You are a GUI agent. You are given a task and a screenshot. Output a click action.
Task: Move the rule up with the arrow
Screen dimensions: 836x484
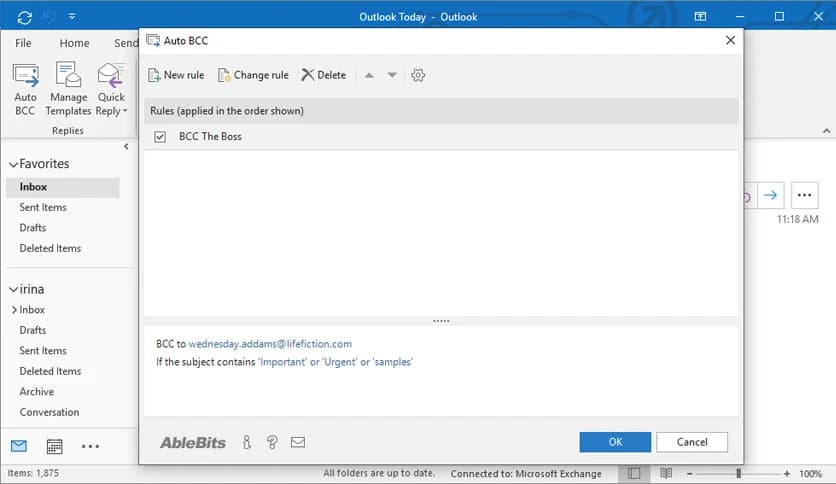click(x=369, y=75)
